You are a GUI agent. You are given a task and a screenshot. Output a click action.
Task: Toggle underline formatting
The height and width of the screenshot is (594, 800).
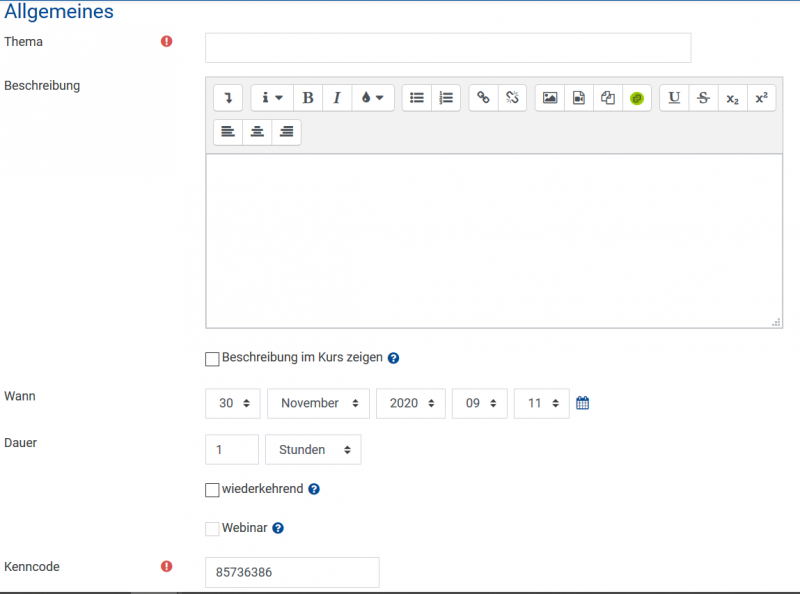(x=674, y=98)
